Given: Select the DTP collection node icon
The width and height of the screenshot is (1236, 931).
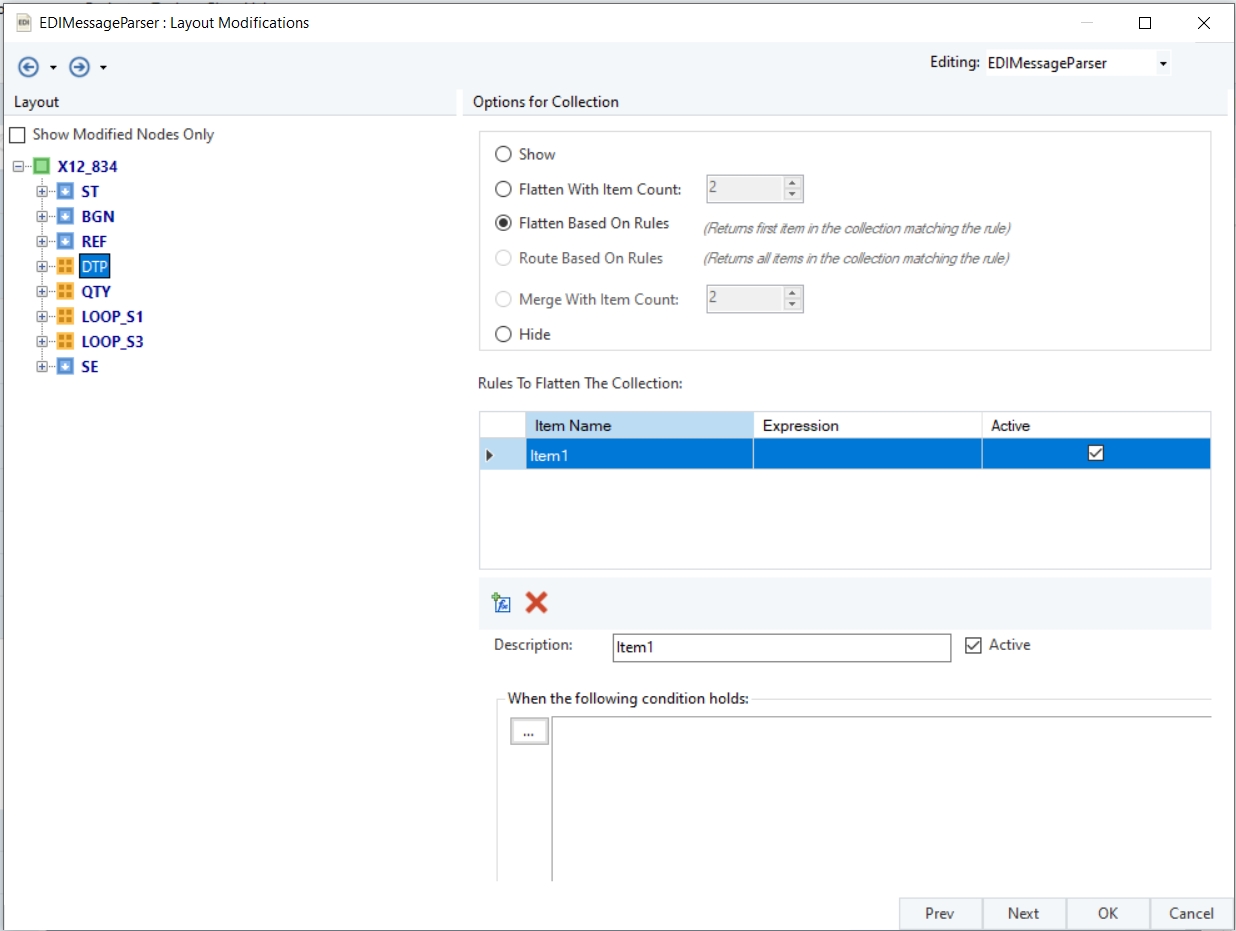Looking at the screenshot, I should 65,266.
